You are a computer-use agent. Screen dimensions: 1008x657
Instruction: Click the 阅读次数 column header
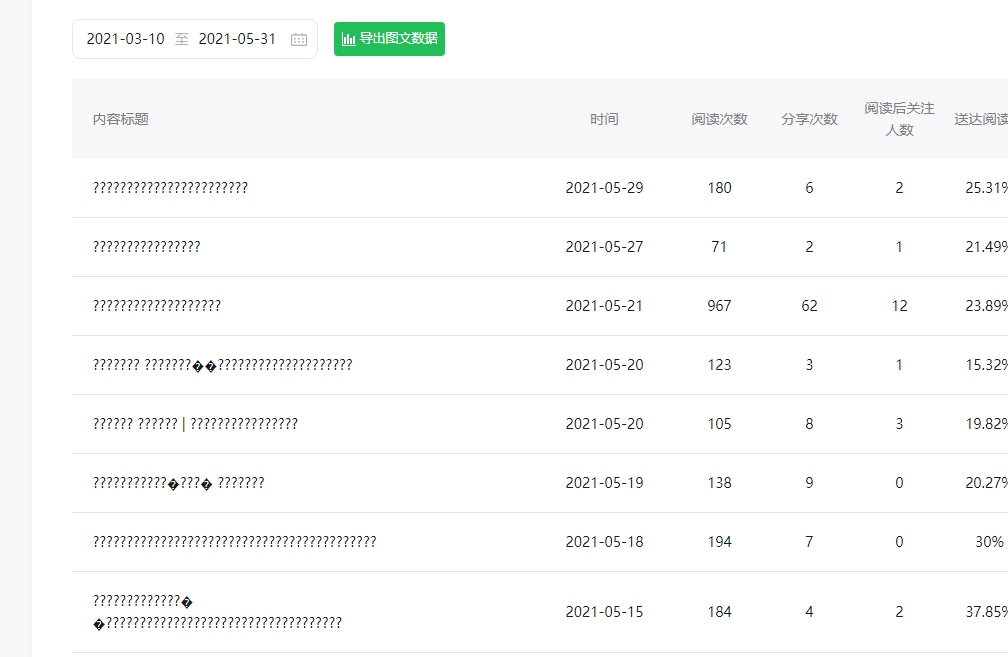719,119
